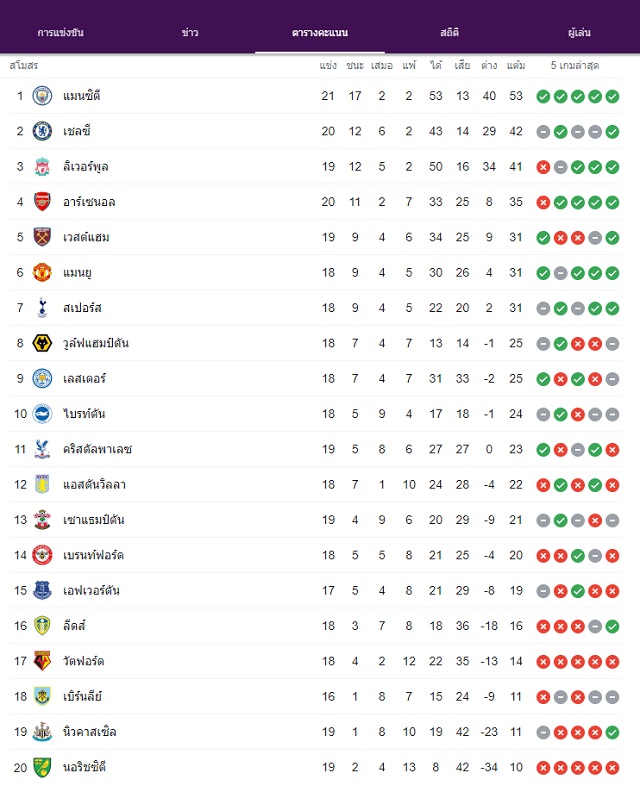Click Liverpool's red loss indicator
The image size is (640, 798).
click(543, 167)
